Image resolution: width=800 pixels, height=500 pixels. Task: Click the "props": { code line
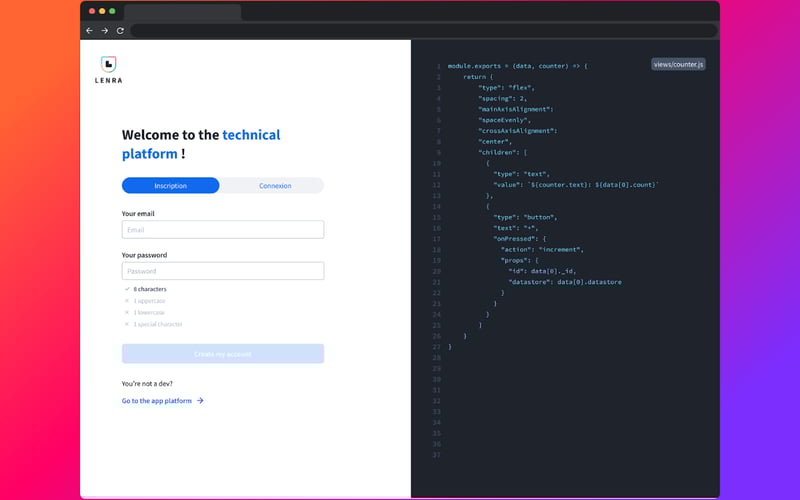coord(519,260)
